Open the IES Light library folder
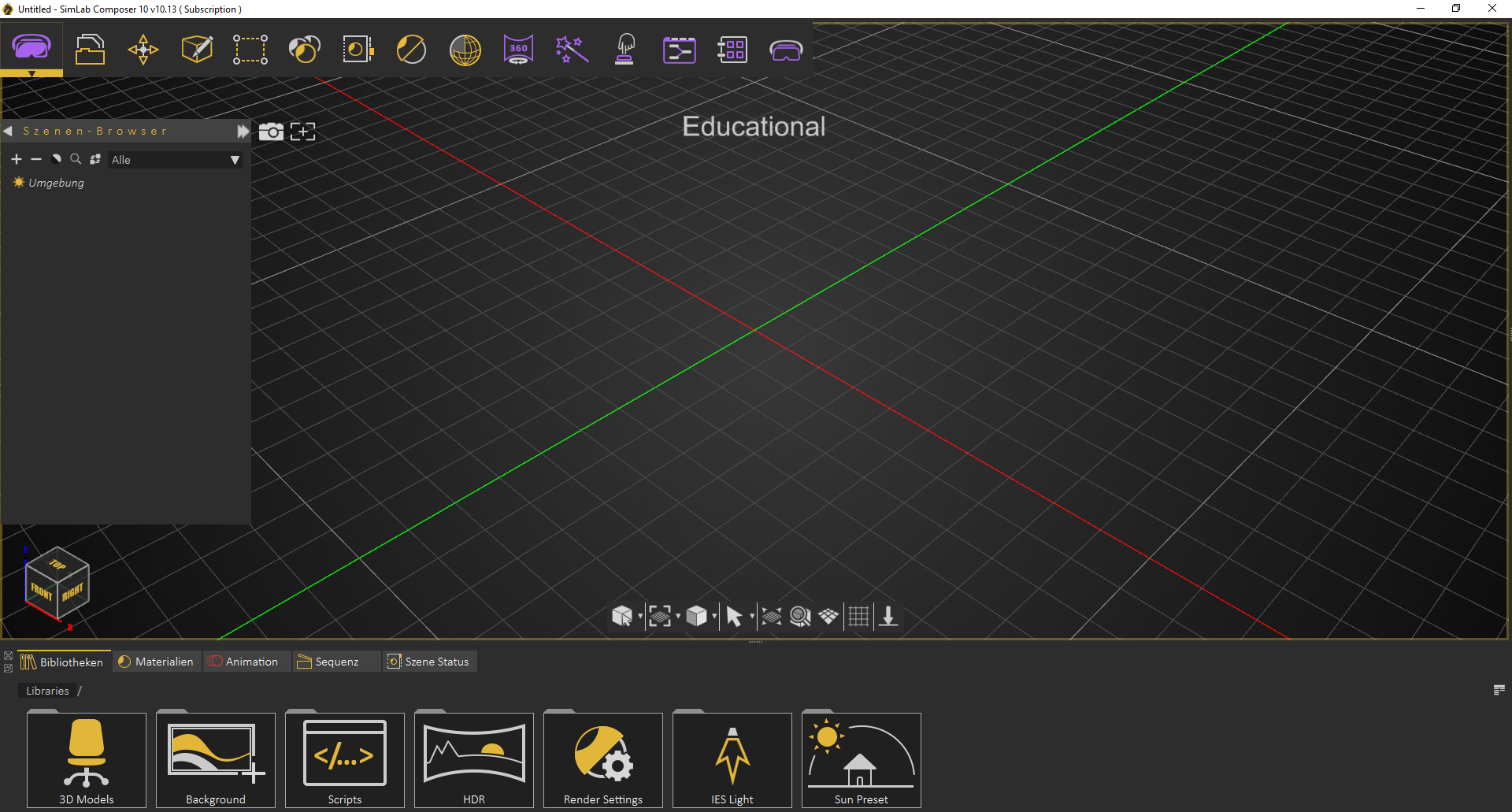The image size is (1512, 812). 732,760
